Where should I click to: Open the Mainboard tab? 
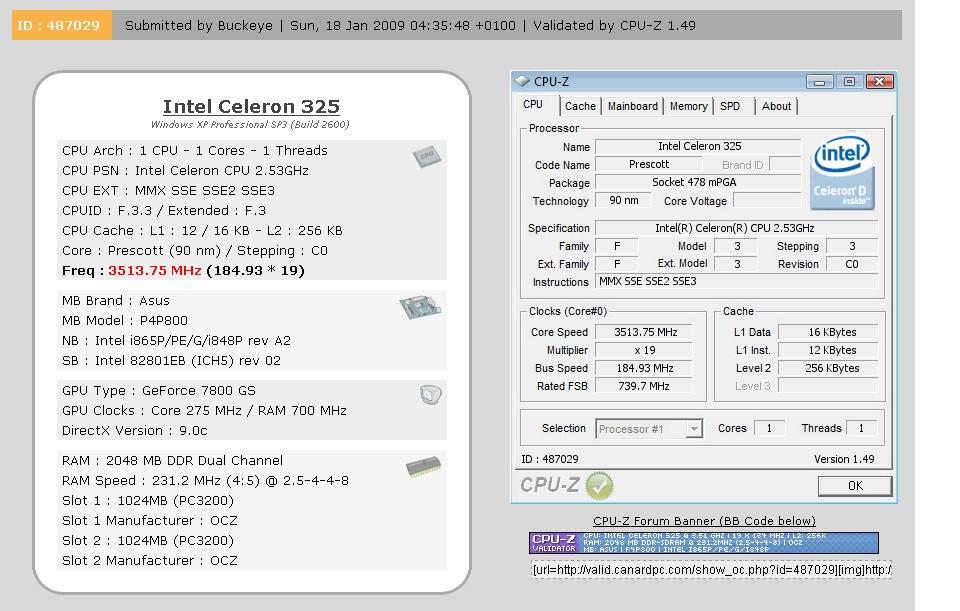(x=632, y=106)
